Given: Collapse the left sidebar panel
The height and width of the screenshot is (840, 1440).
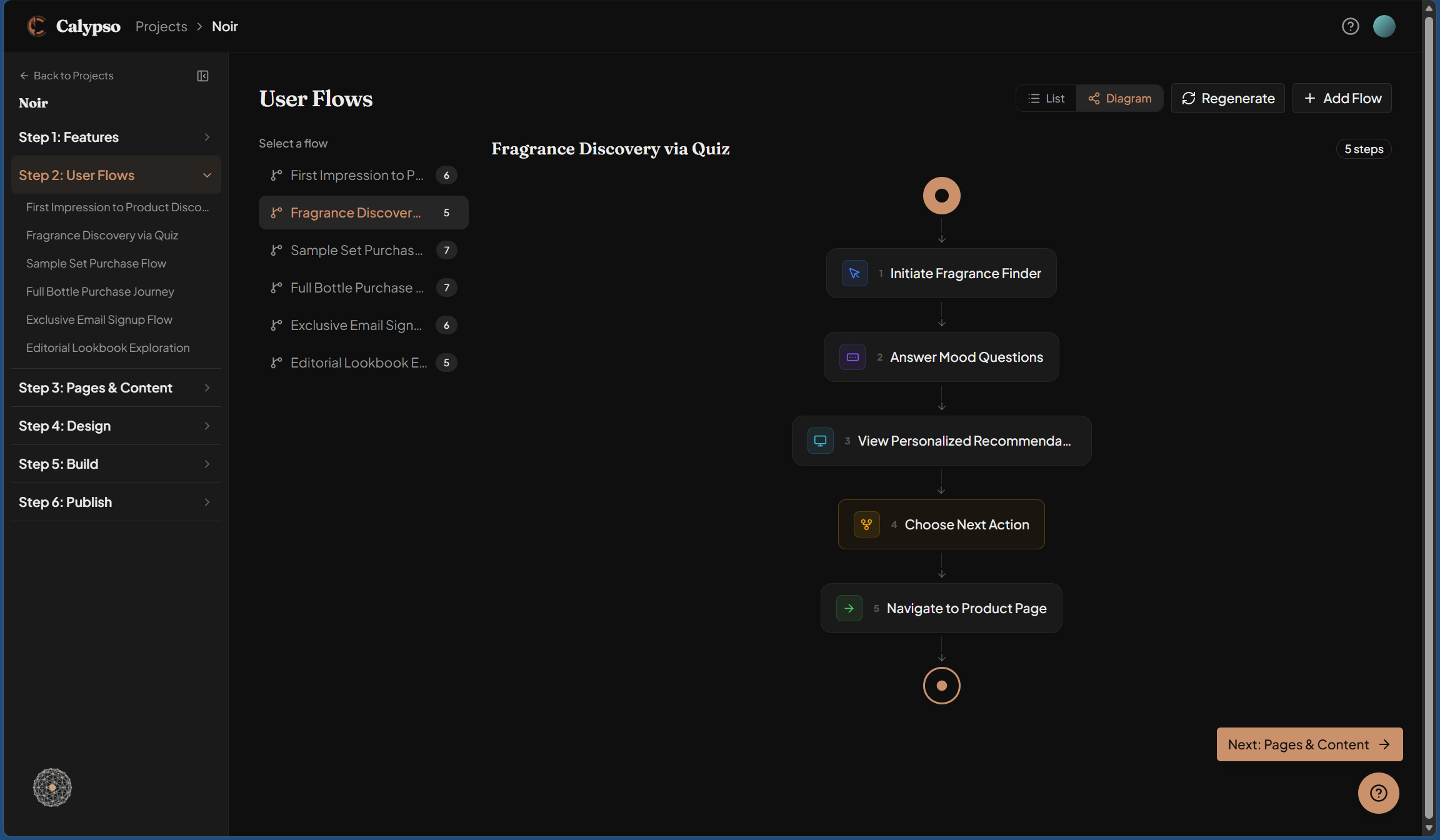Looking at the screenshot, I should [202, 76].
